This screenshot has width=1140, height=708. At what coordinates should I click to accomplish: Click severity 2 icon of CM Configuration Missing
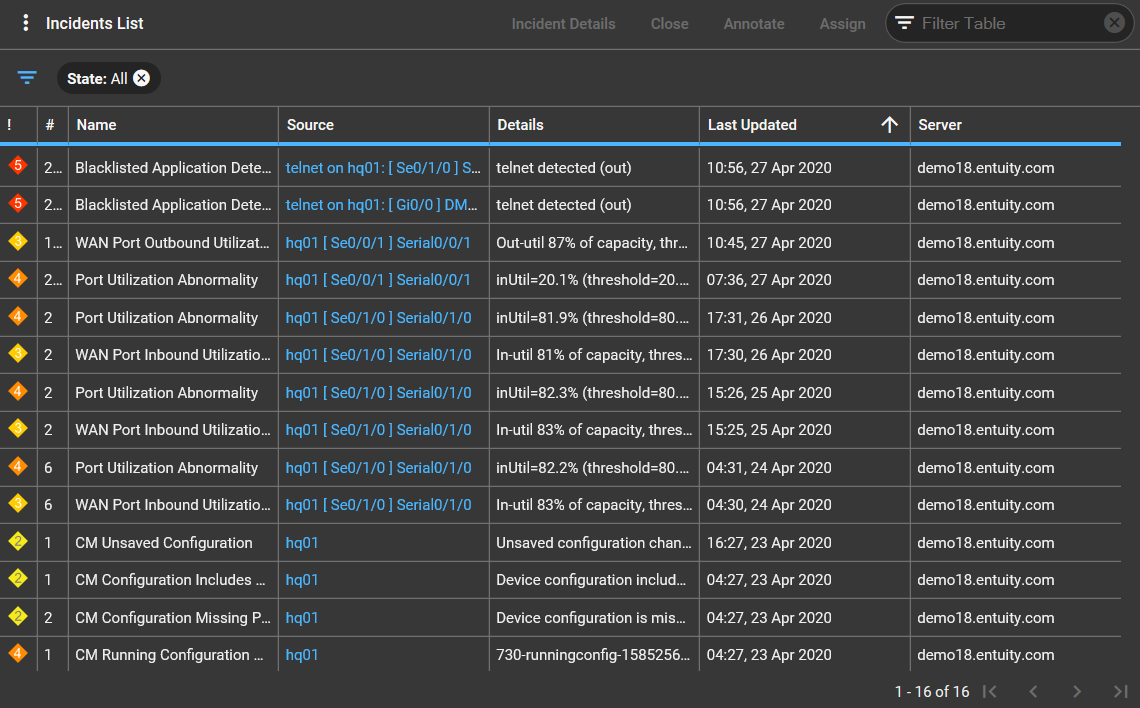18,616
